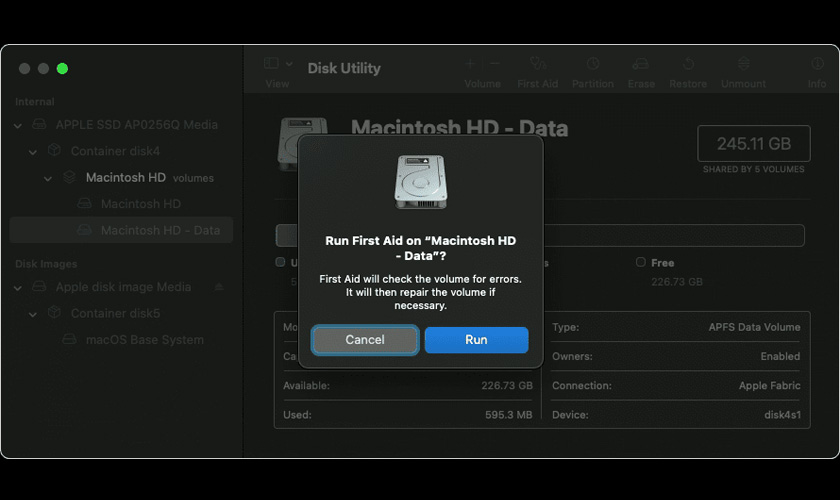The image size is (840, 500).
Task: Click the Macintosh HD - Data heading
Action: tap(459, 129)
